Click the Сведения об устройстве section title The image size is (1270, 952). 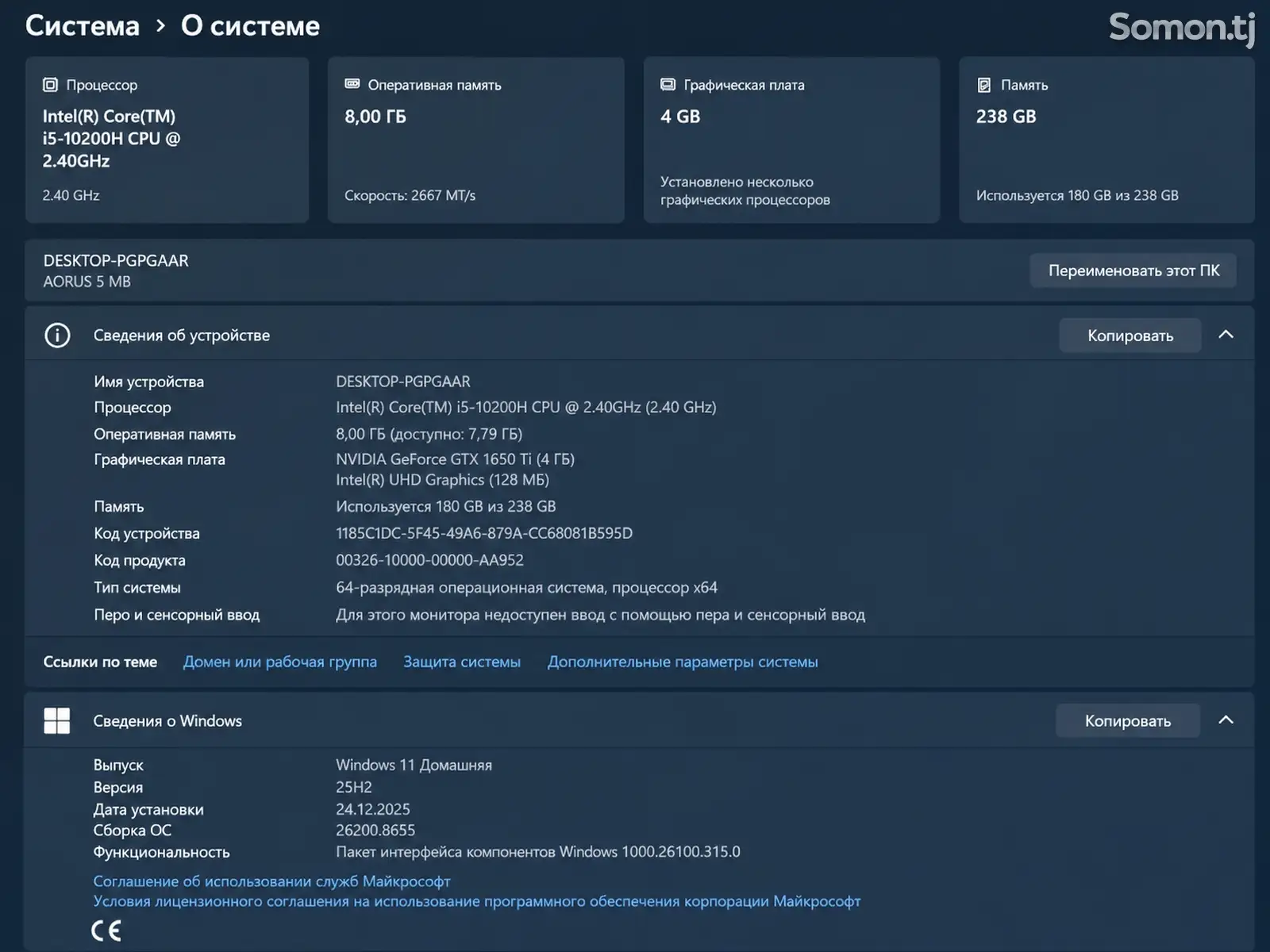[x=182, y=336]
